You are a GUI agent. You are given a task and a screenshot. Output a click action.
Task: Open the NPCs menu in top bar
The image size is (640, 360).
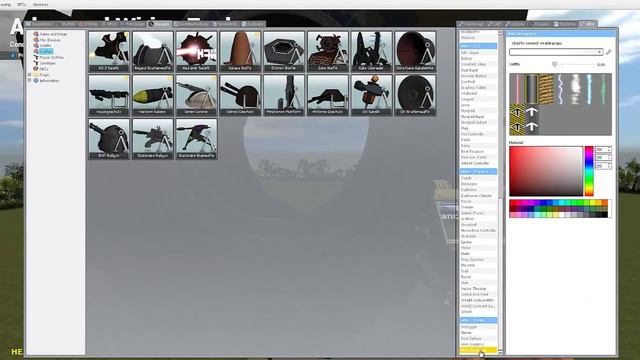(x=22, y=4)
